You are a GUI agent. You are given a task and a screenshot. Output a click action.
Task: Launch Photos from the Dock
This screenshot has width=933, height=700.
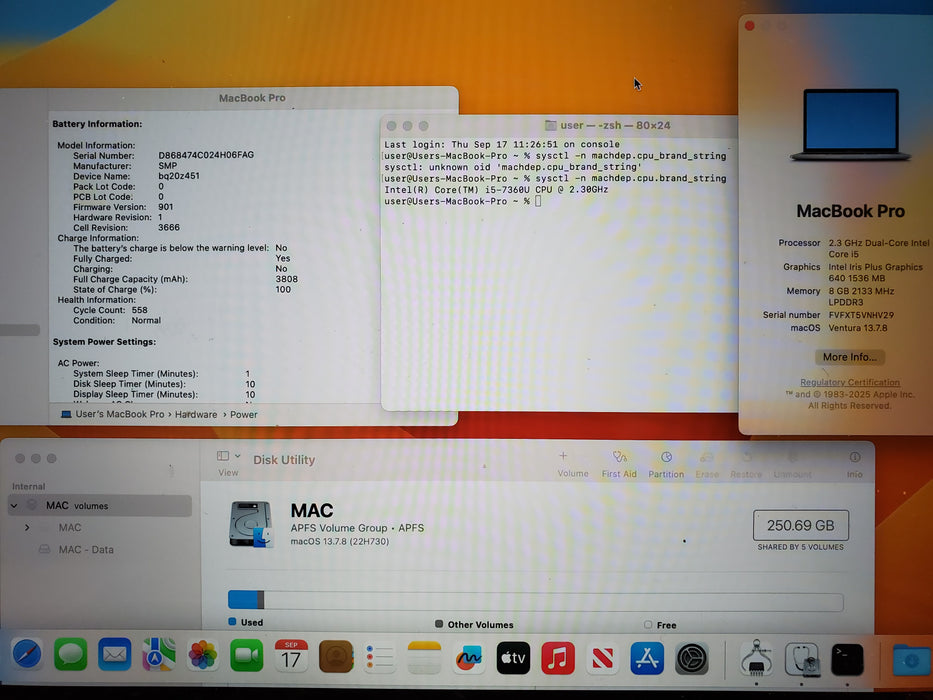coord(203,656)
